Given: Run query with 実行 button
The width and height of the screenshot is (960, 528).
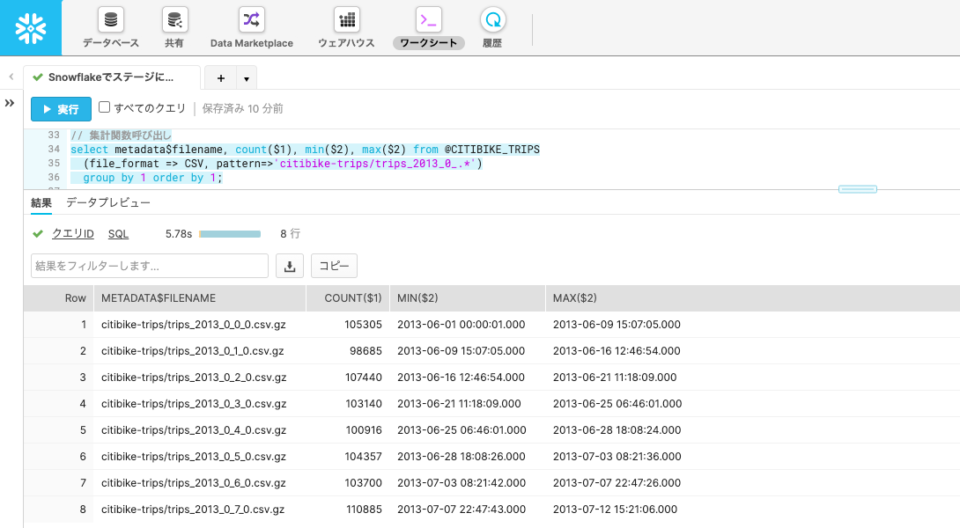Looking at the screenshot, I should tap(61, 109).
